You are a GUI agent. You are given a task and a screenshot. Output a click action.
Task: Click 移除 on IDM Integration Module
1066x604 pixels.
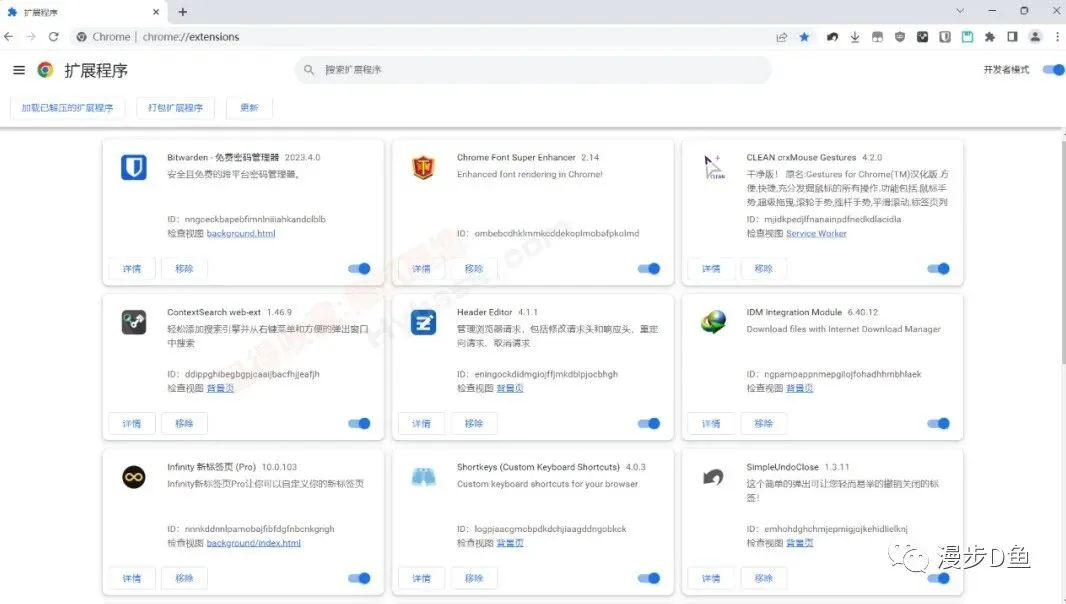coord(763,423)
